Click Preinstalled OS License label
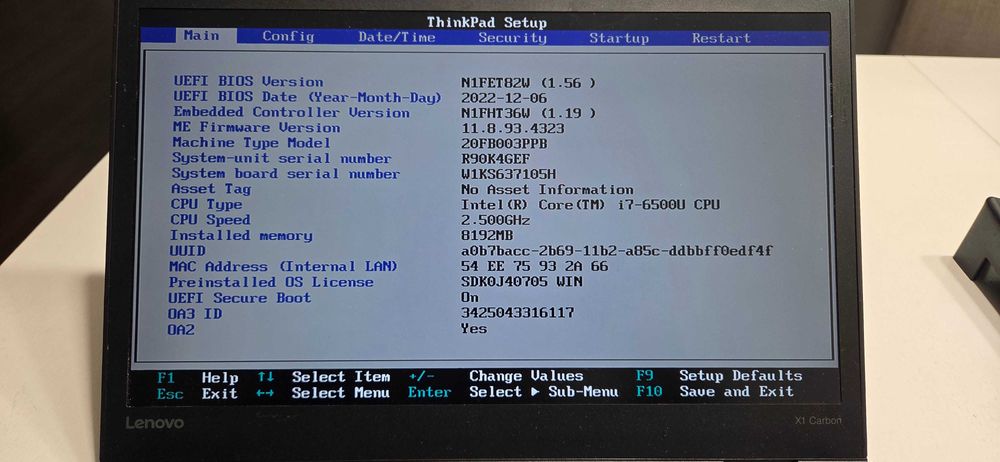The image size is (1000, 462). (x=271, y=282)
